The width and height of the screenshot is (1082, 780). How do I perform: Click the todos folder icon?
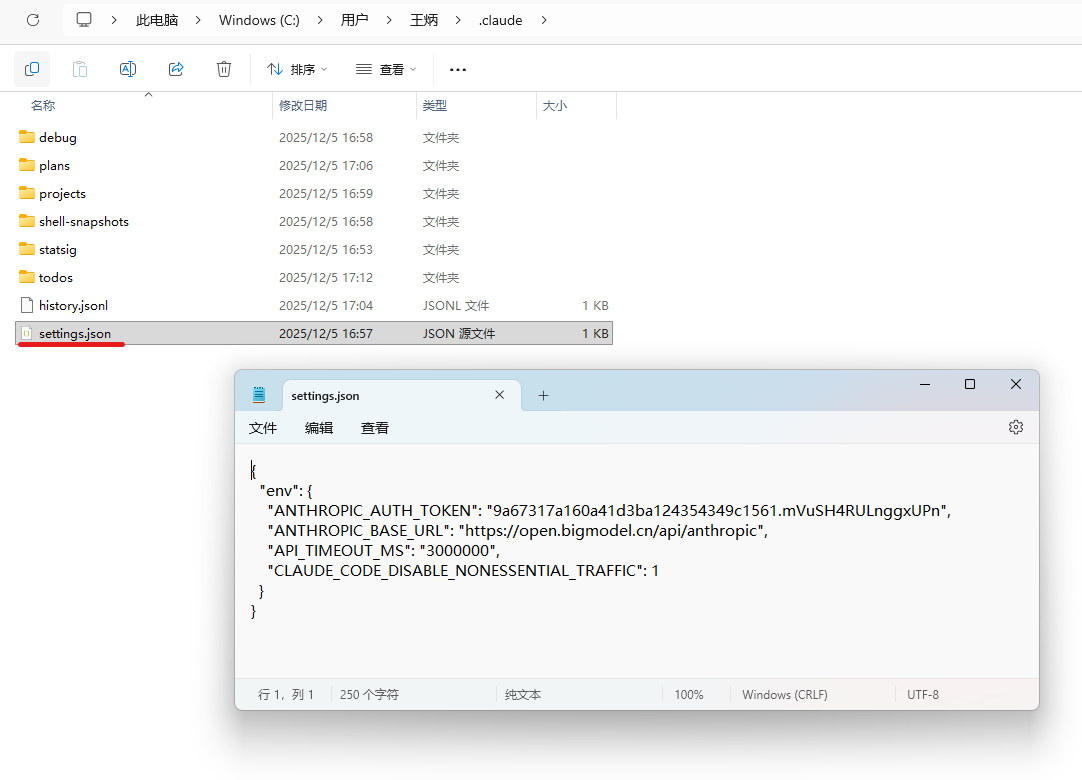click(x=27, y=277)
